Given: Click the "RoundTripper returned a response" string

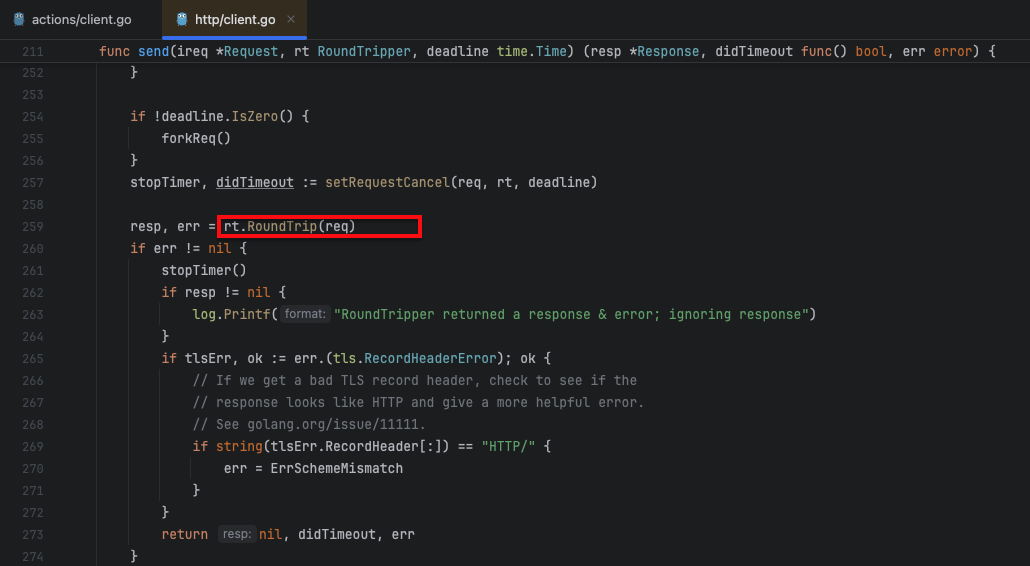Looking at the screenshot, I should (570, 315).
